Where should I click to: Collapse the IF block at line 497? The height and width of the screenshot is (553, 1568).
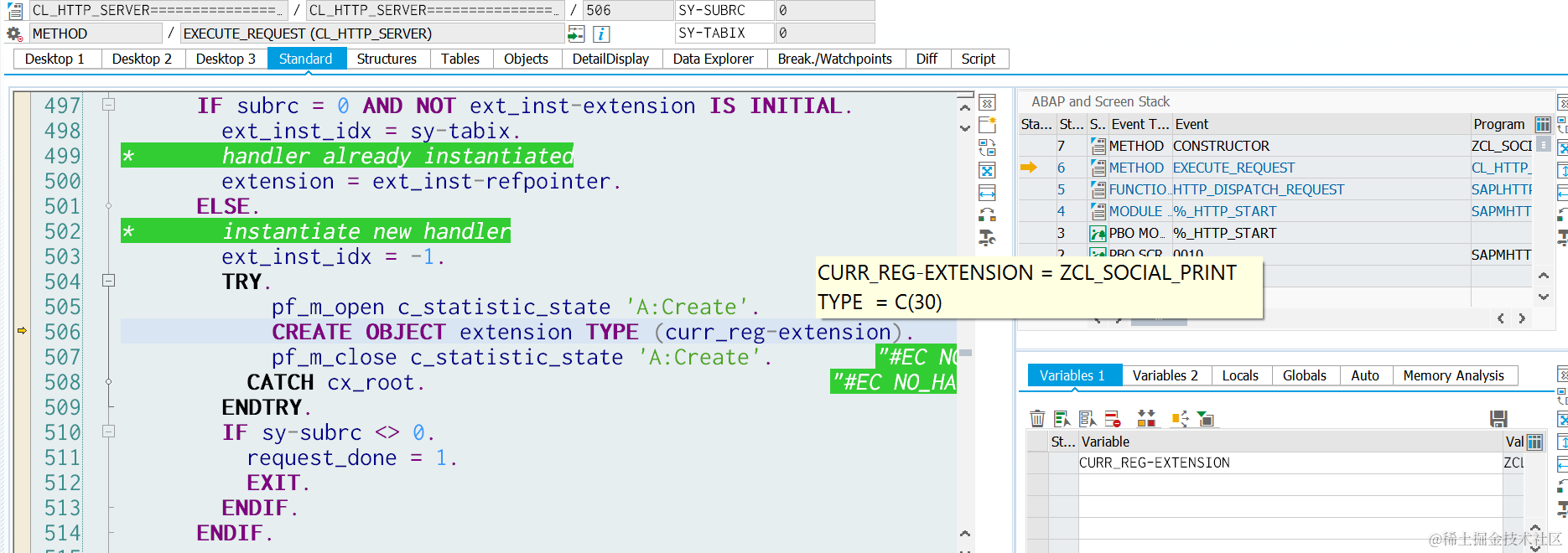108,105
